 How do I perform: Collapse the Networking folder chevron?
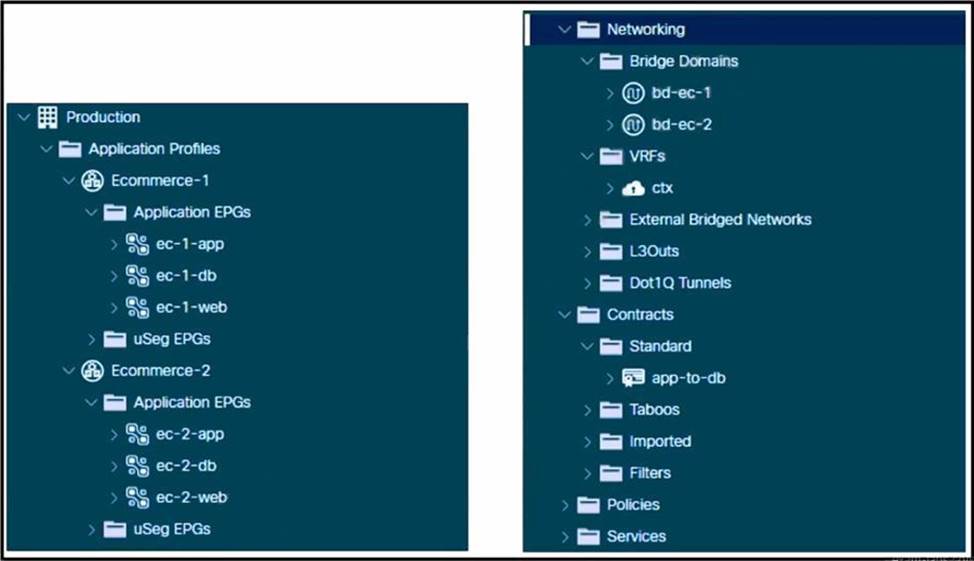[565, 30]
